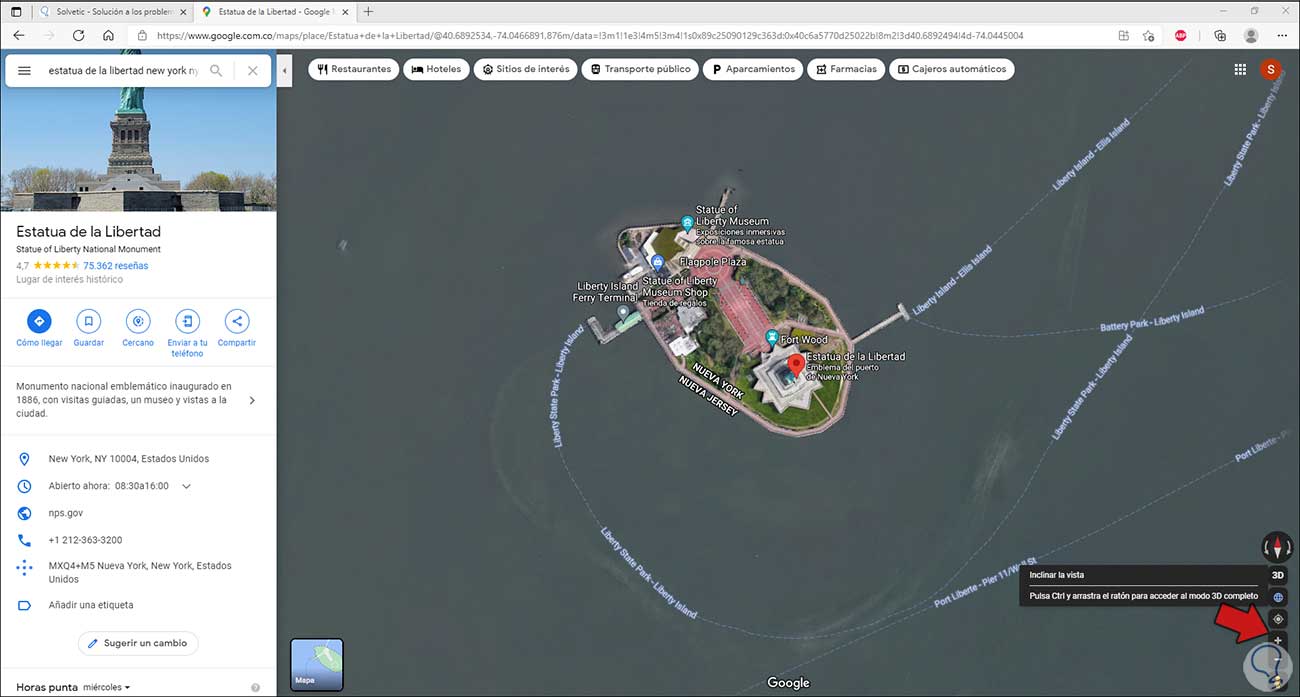The image size is (1300, 697).
Task: Click the Guardar bookmark icon
Action: pos(88,321)
